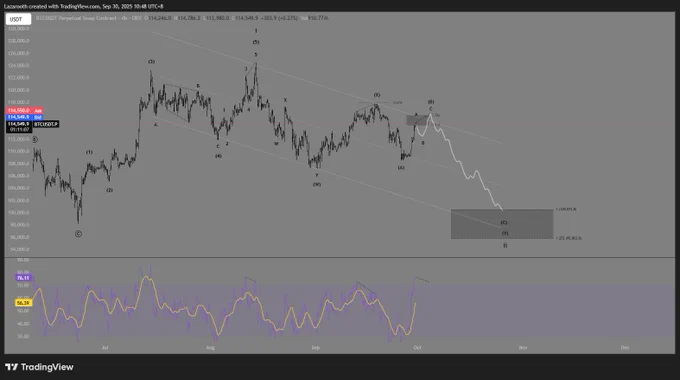Select the Sep label on time axis
The width and height of the screenshot is (680, 380).
coord(316,348)
